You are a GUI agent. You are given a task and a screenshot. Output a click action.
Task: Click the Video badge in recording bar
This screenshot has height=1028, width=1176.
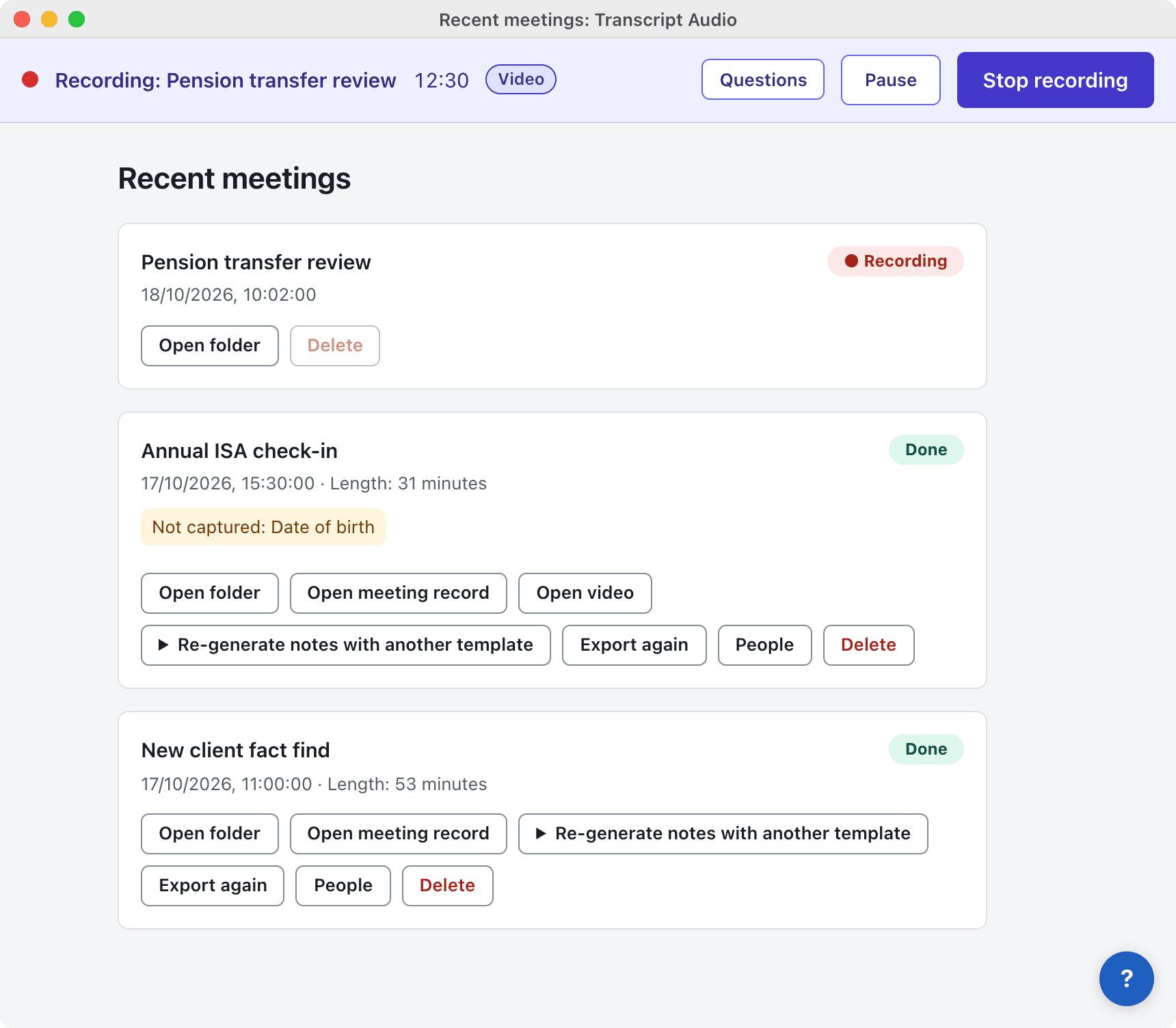click(x=521, y=79)
